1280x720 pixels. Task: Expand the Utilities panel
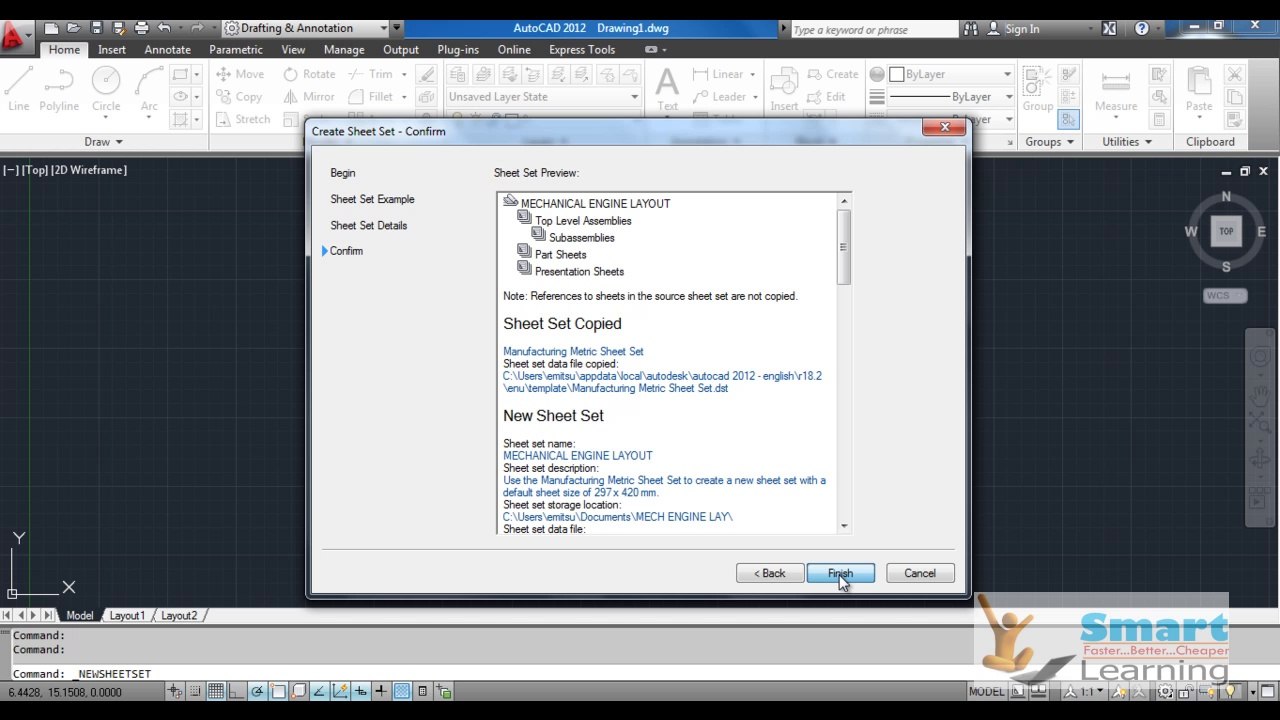click(x=1127, y=142)
